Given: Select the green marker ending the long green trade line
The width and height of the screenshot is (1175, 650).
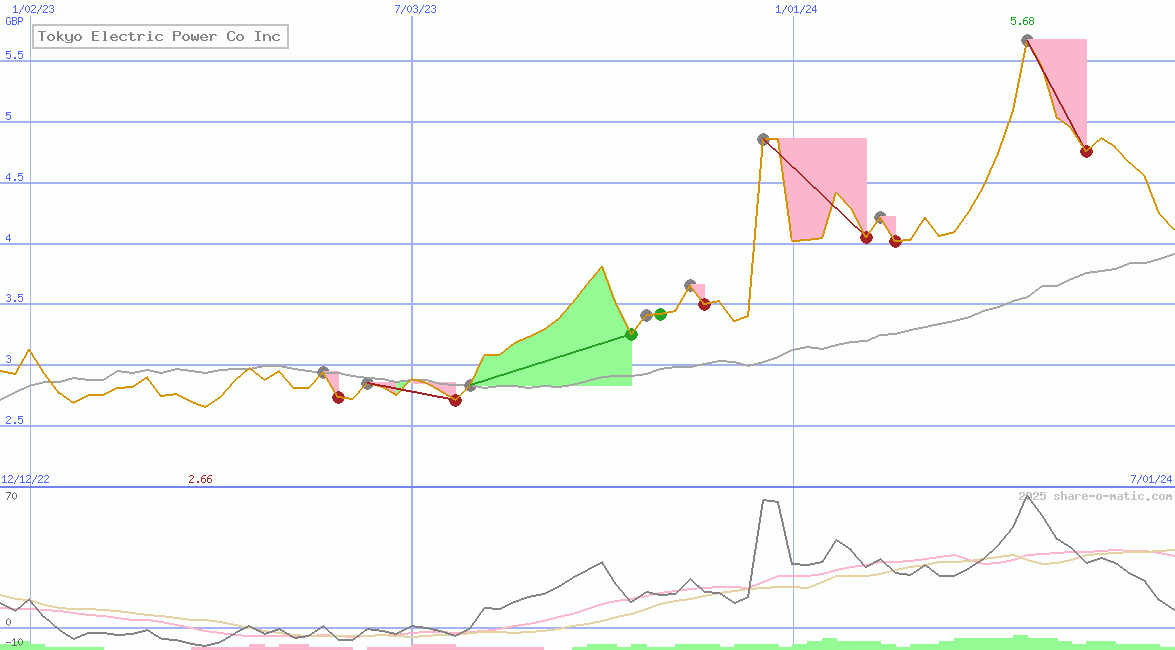Looking at the screenshot, I should click(631, 334).
